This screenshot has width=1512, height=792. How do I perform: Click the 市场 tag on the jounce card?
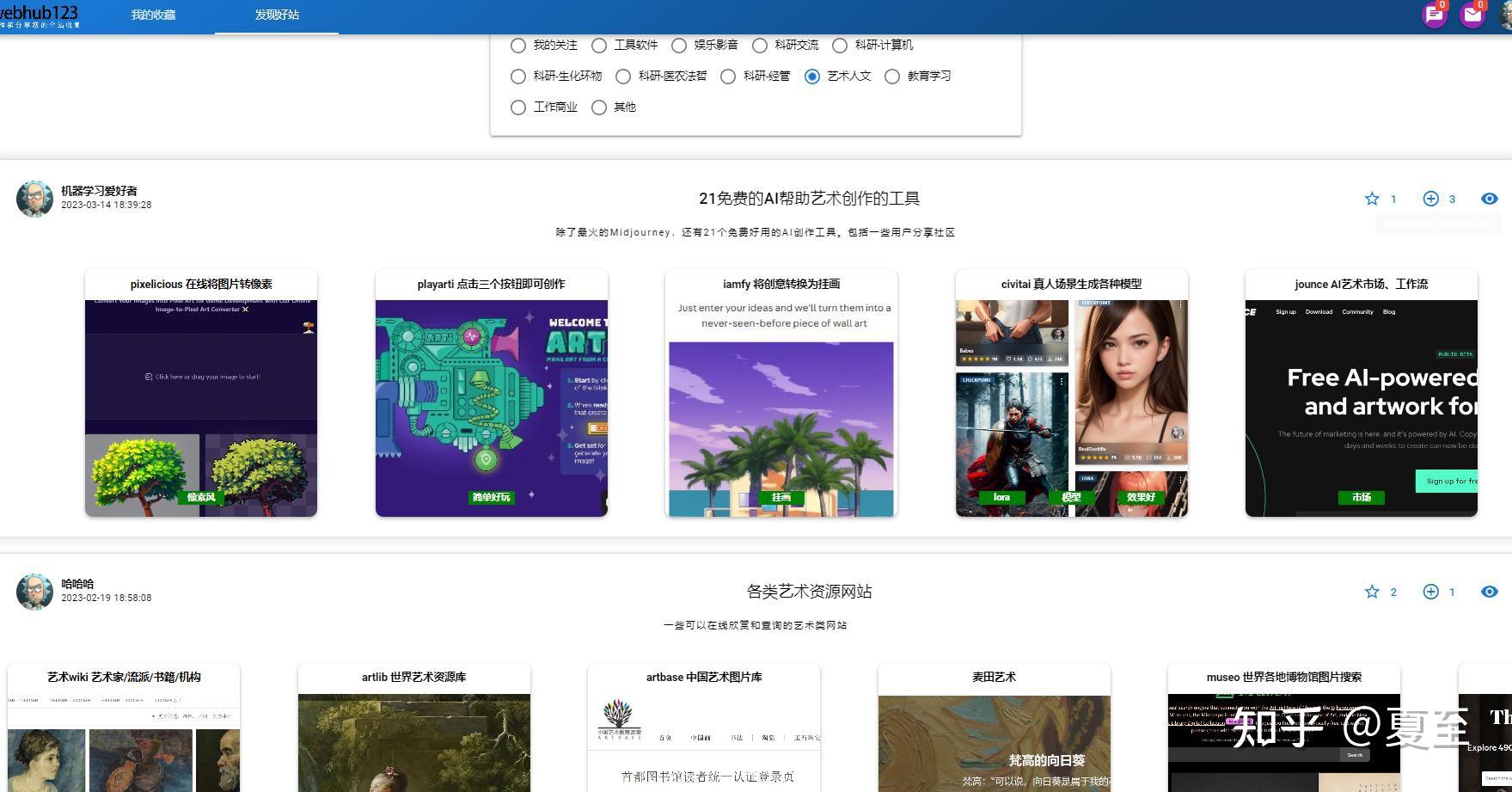point(1360,497)
